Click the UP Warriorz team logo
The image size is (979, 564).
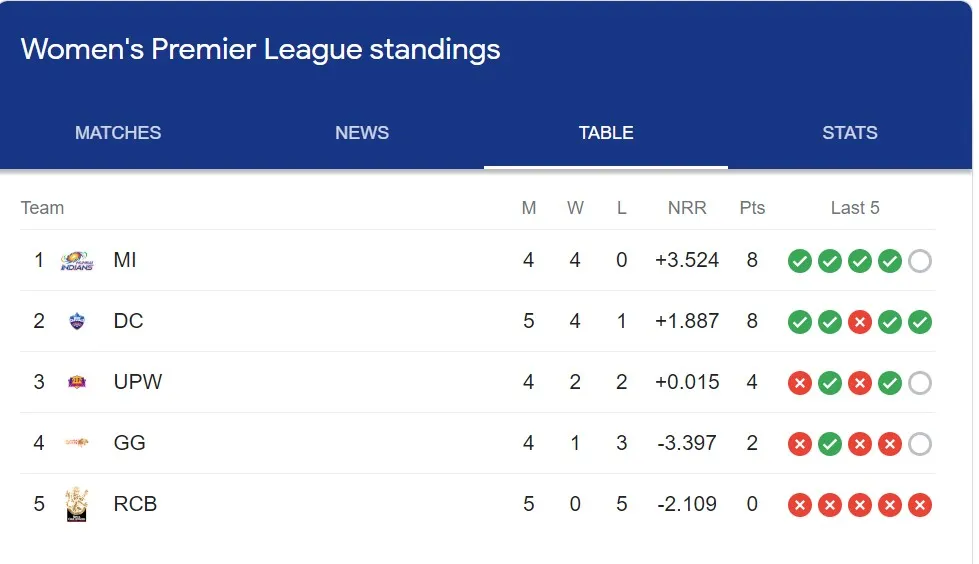[77, 382]
